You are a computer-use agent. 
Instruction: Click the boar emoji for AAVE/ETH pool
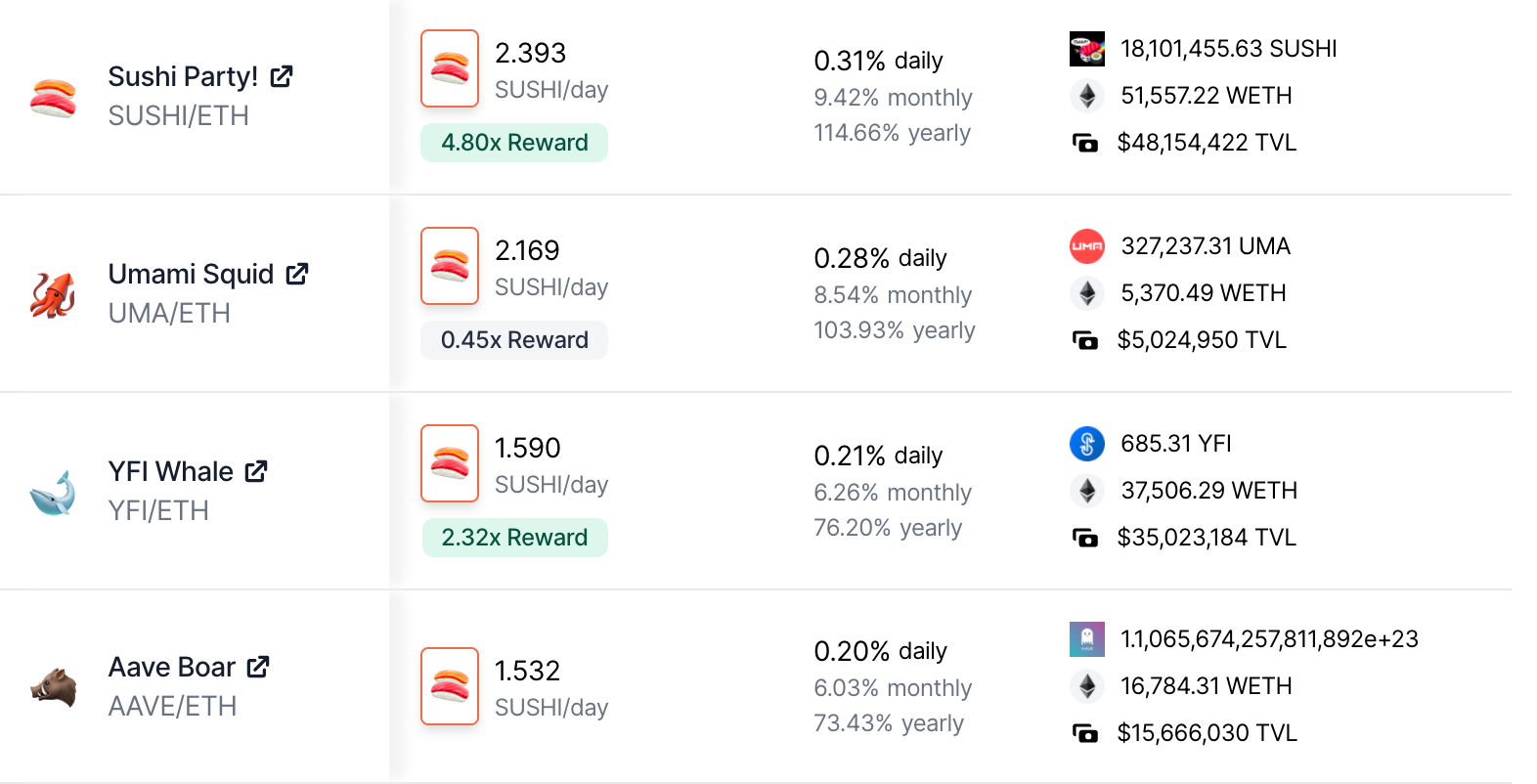(x=53, y=686)
